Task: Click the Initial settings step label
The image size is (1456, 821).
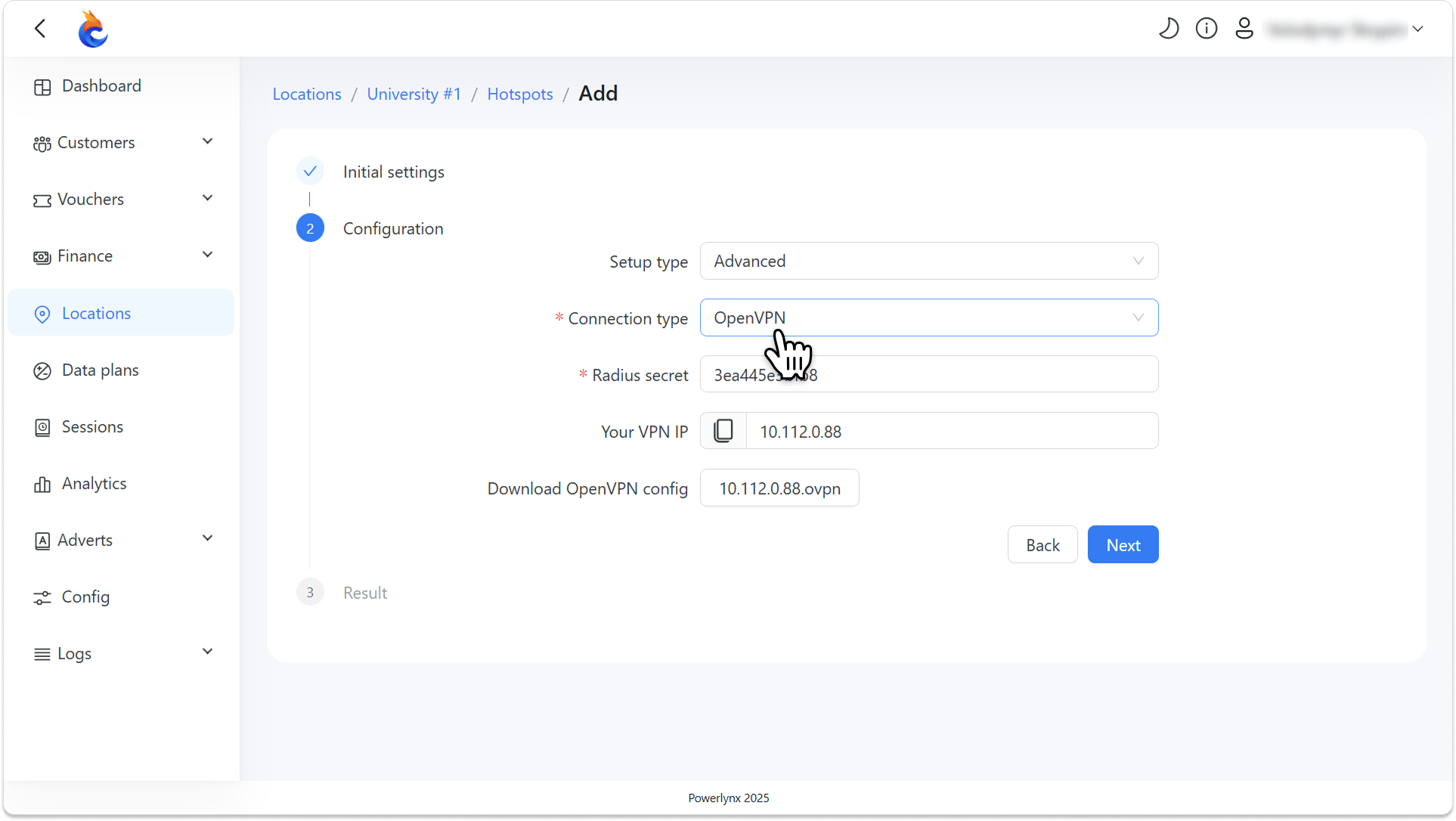Action: [x=394, y=172]
